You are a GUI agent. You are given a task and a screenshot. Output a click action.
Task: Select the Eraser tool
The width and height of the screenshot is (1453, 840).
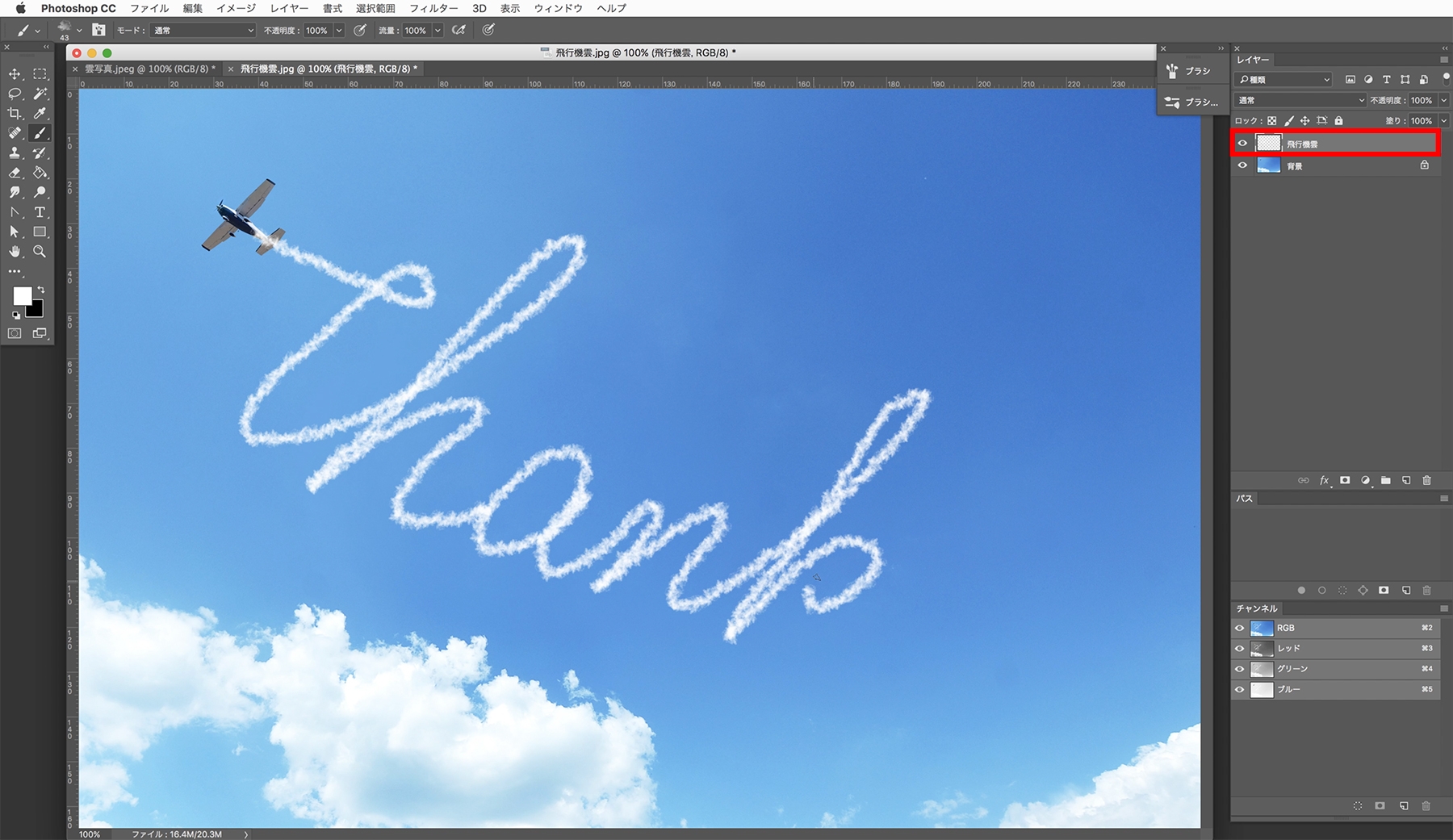pyautogui.click(x=15, y=173)
